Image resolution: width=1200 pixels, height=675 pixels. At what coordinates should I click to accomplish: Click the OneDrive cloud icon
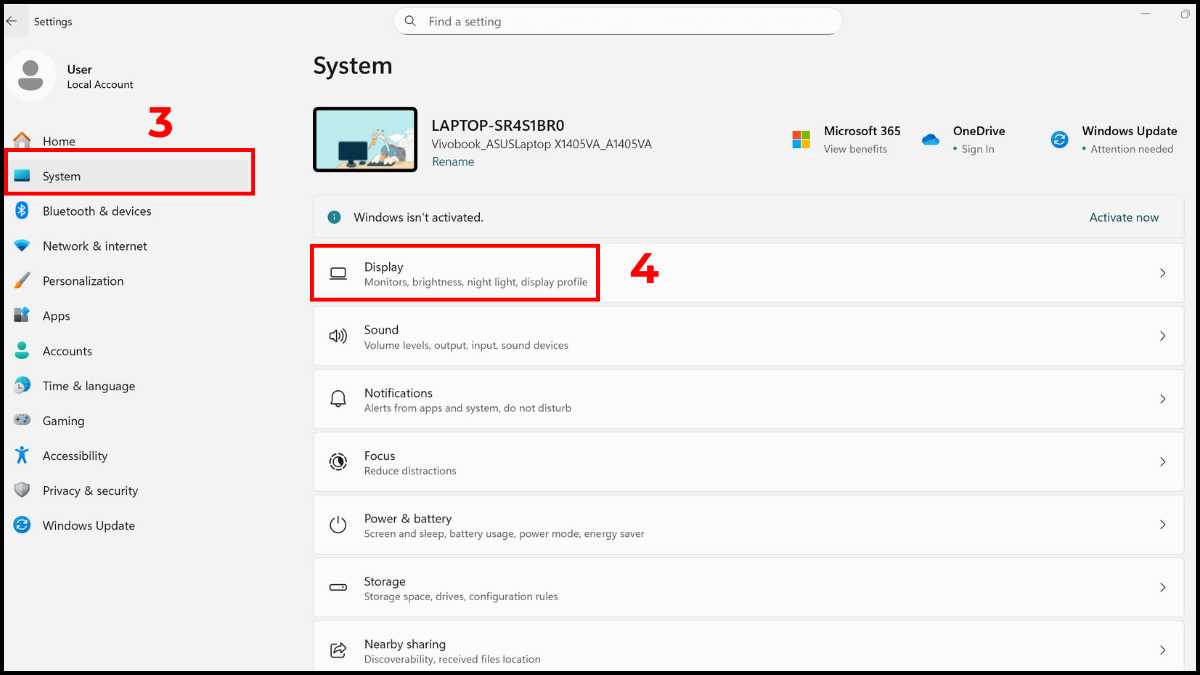tap(931, 140)
